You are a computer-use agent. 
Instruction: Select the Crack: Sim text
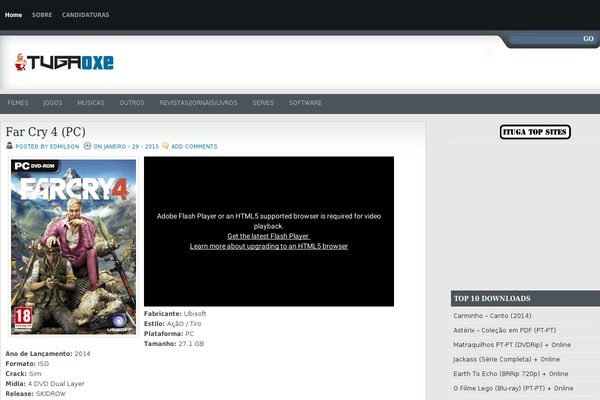click(23, 374)
